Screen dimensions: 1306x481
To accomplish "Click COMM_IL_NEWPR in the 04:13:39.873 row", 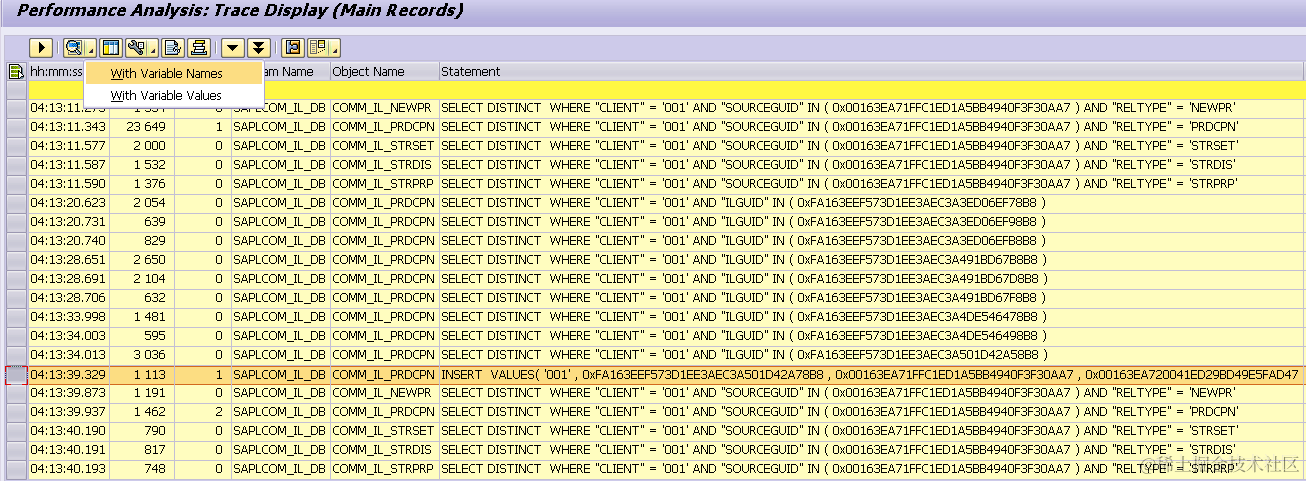I will (x=383, y=393).
